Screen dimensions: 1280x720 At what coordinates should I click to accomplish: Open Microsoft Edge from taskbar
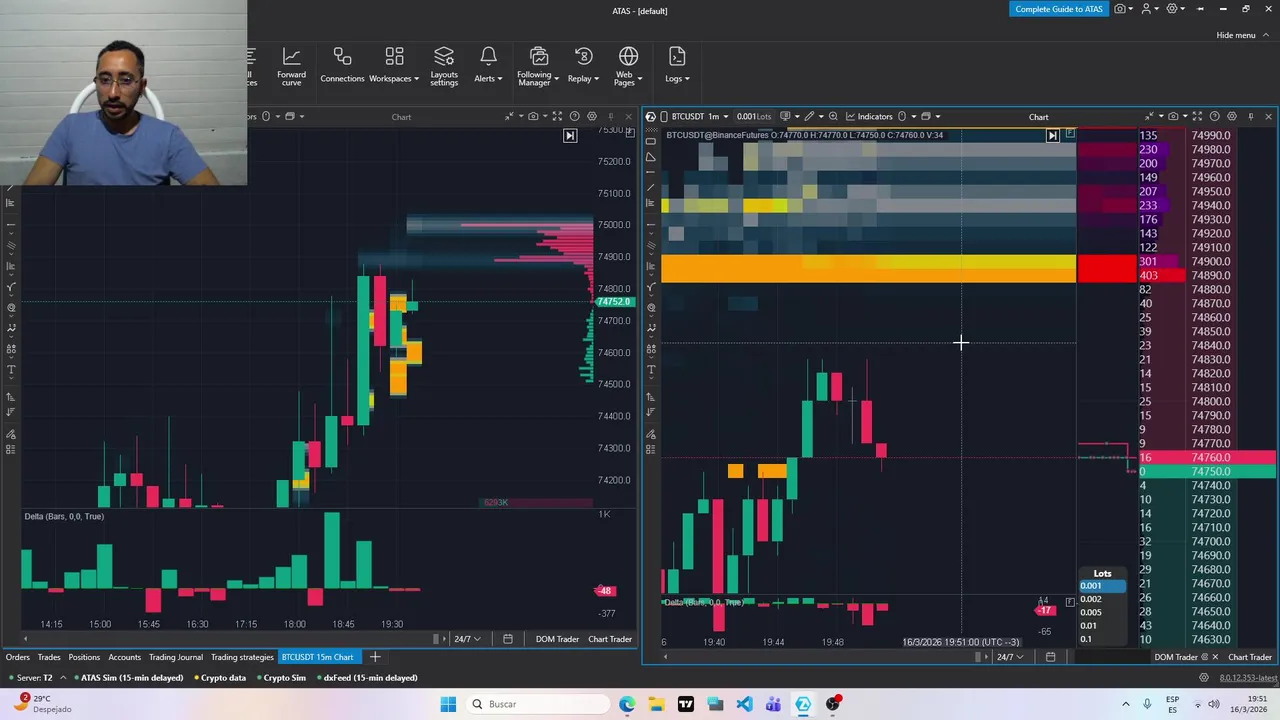pos(627,704)
